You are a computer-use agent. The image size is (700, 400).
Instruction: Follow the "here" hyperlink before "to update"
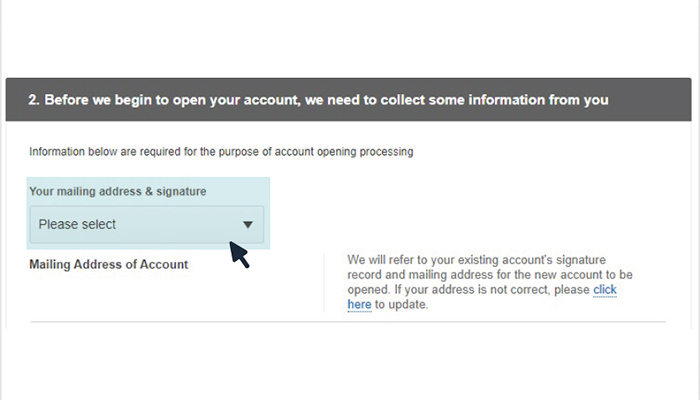359,304
